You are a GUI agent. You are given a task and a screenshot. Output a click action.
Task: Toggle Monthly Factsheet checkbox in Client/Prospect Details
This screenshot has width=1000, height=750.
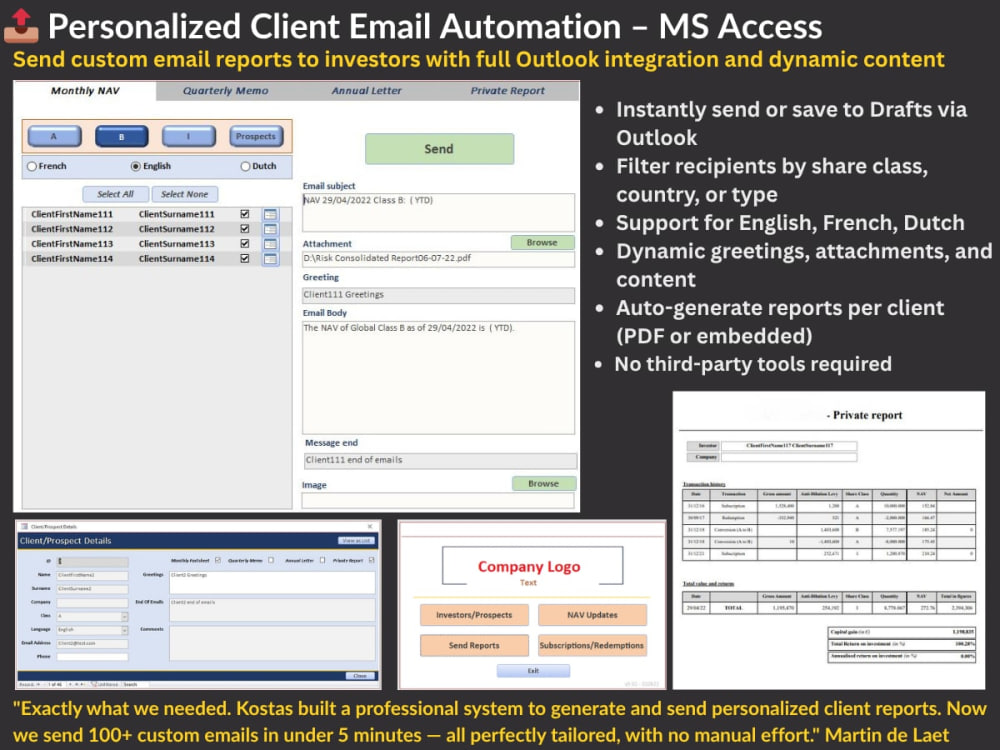click(217, 561)
